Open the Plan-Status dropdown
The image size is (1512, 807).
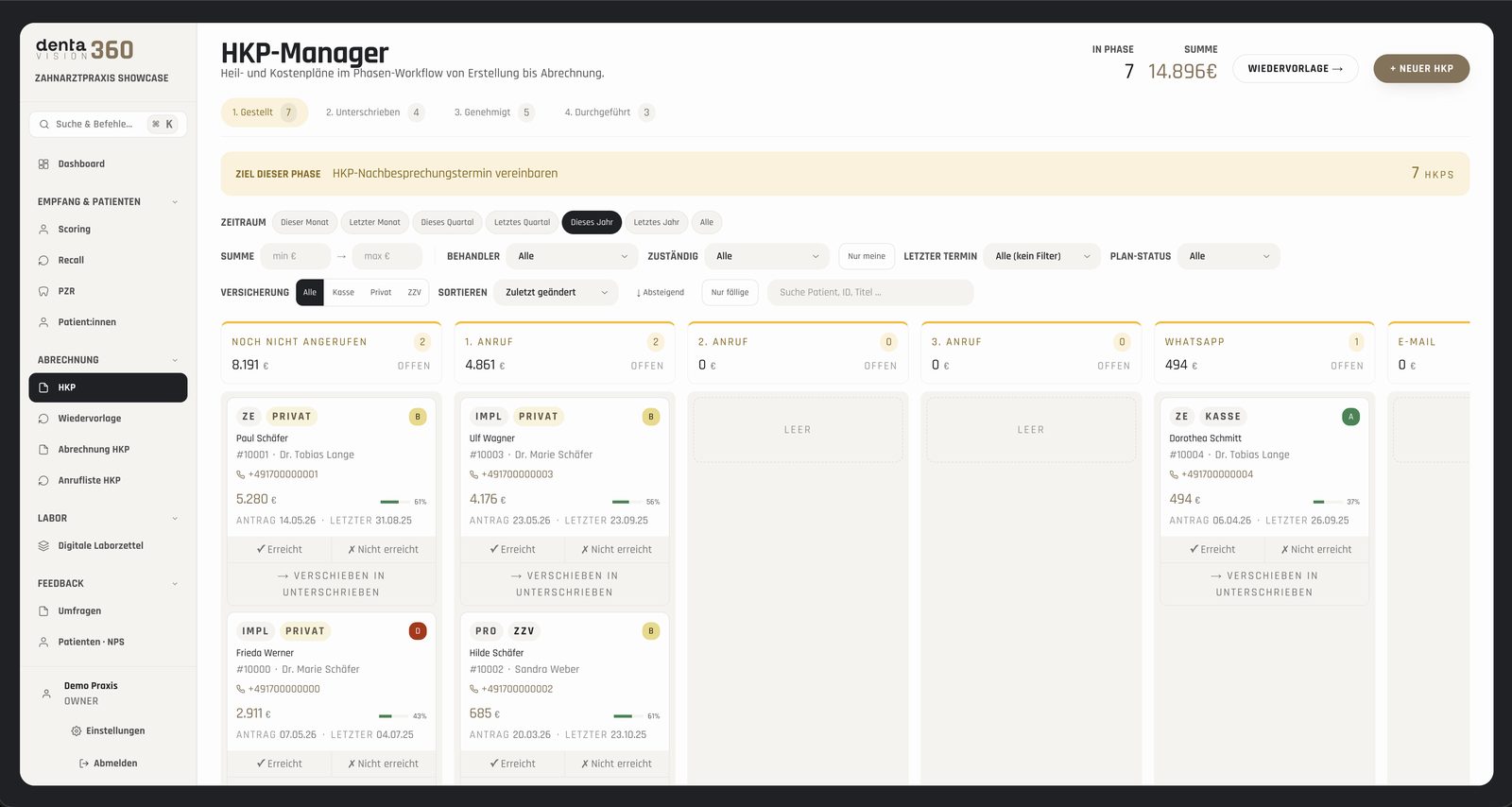(1228, 256)
